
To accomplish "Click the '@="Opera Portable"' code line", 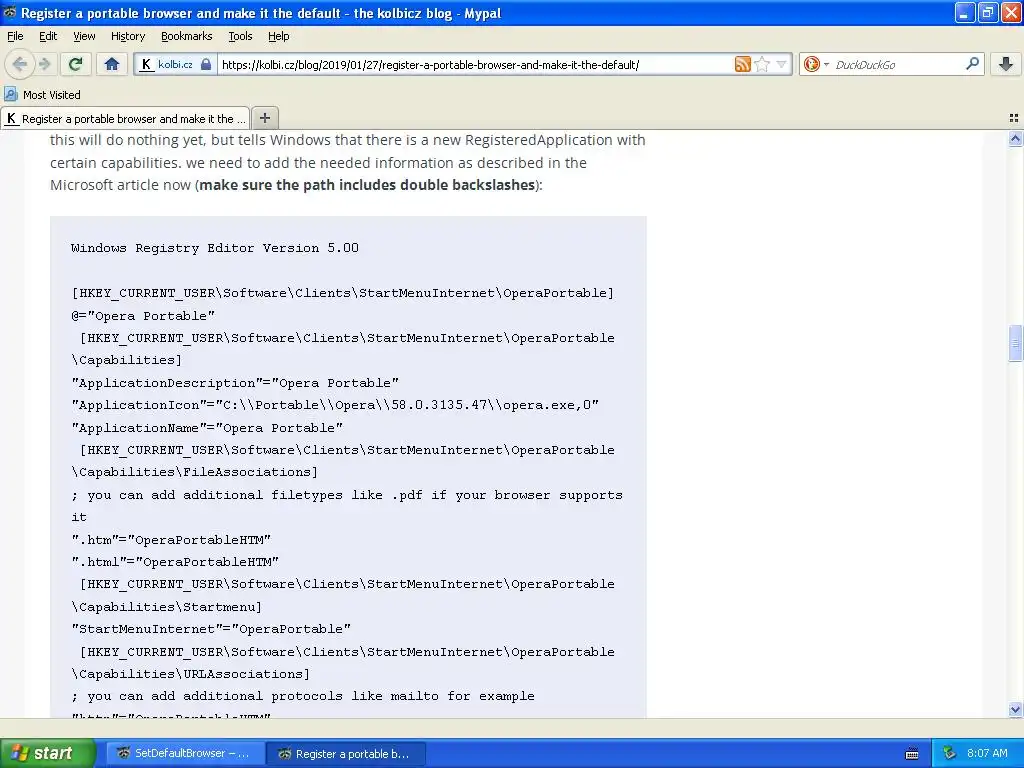I will coord(143,315).
